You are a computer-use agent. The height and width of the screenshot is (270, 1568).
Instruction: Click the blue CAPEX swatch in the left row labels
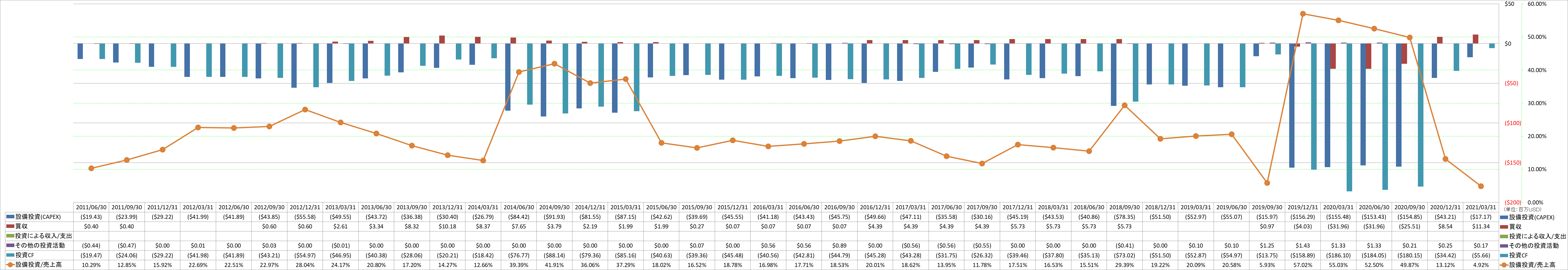(10, 217)
